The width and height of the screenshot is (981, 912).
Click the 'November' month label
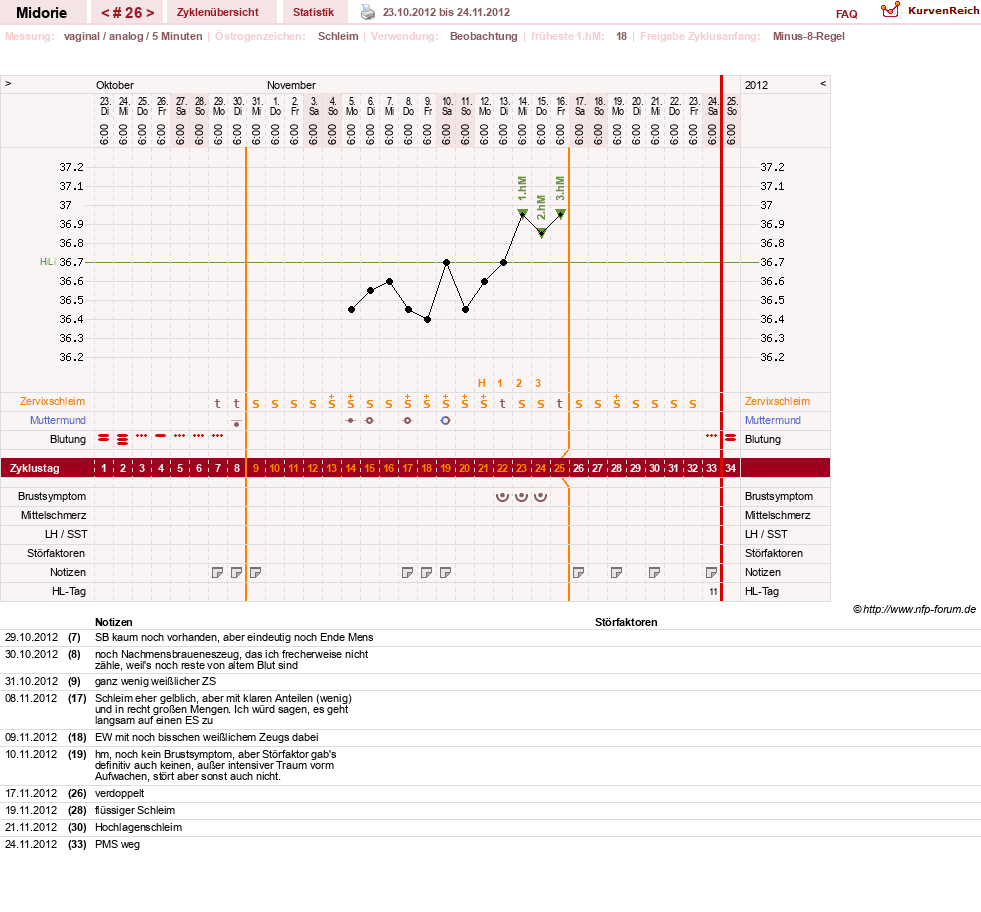click(x=291, y=85)
